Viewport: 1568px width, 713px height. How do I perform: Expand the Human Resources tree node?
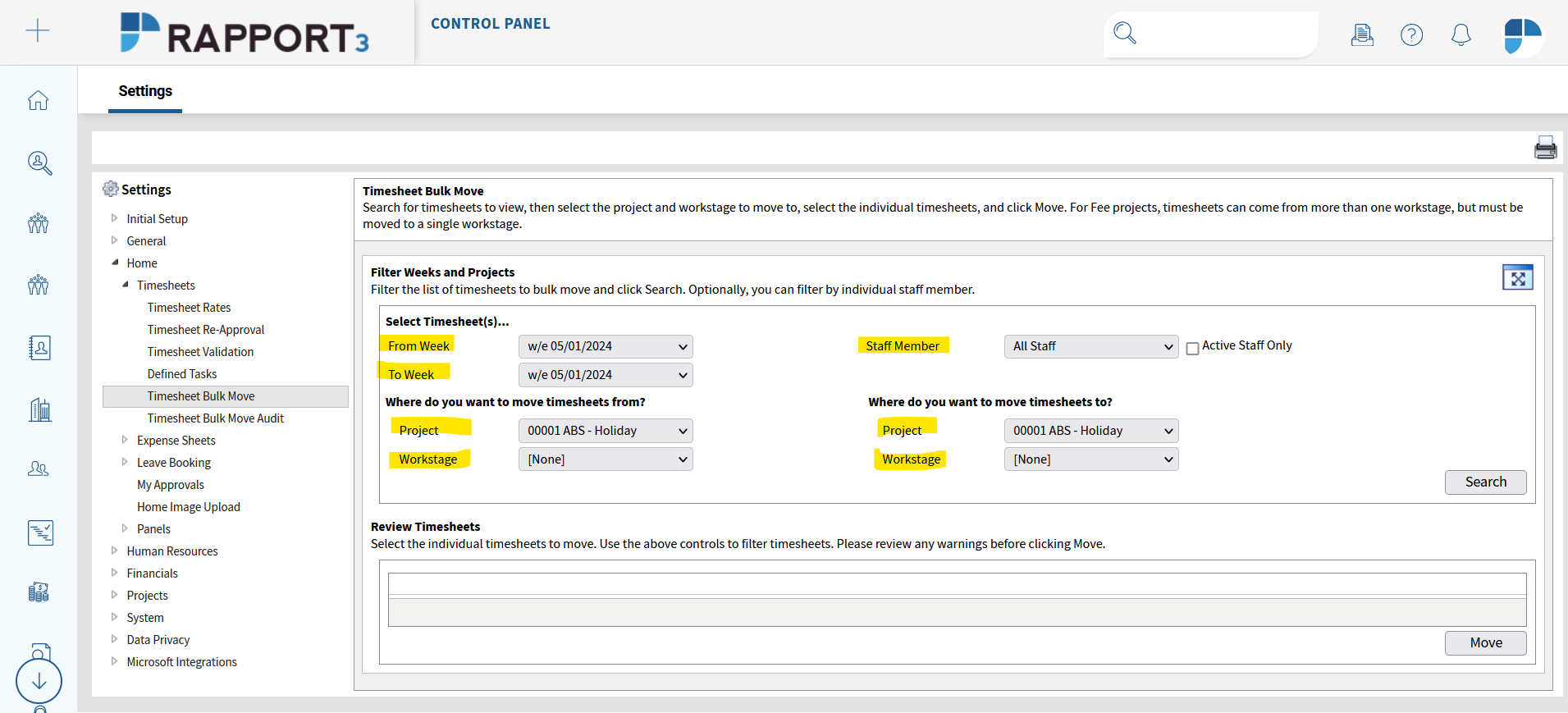pyautogui.click(x=114, y=551)
